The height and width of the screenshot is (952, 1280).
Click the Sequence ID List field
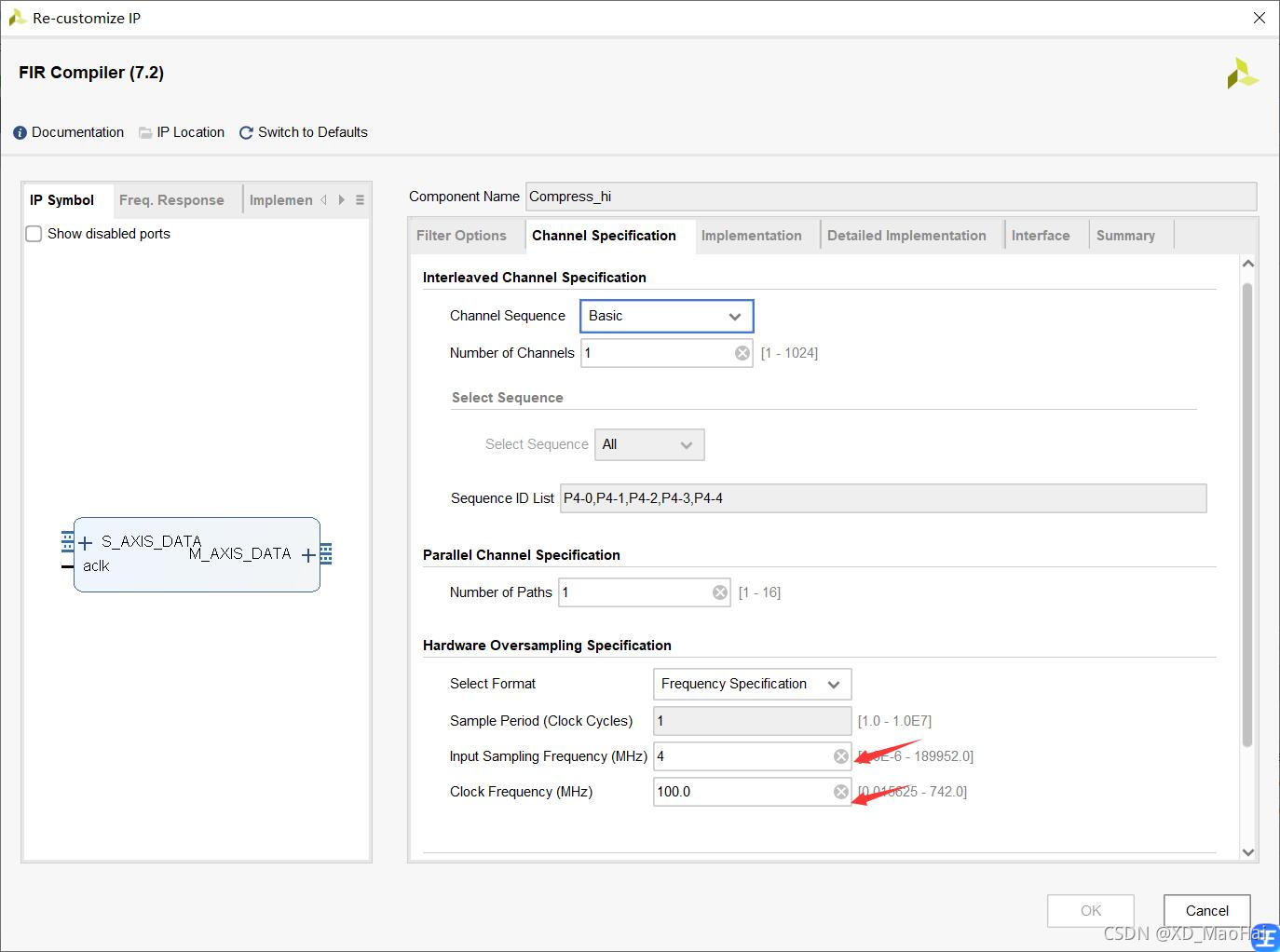coord(883,498)
